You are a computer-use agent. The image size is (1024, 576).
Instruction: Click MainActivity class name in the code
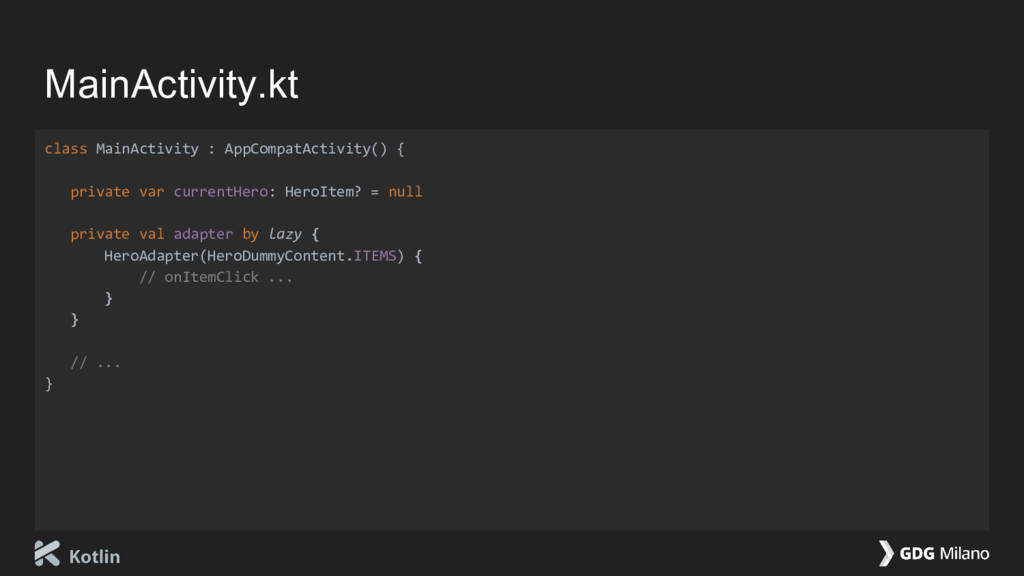pos(147,149)
